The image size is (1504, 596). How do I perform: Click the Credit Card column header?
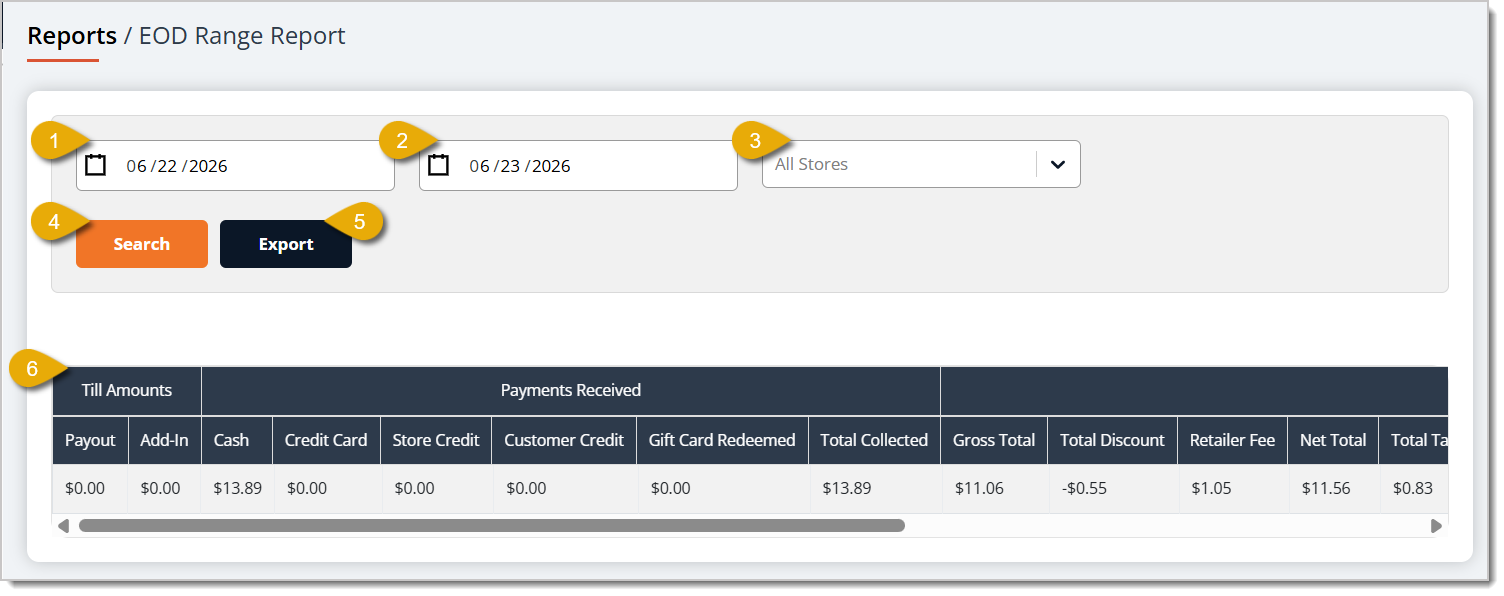[x=326, y=440]
